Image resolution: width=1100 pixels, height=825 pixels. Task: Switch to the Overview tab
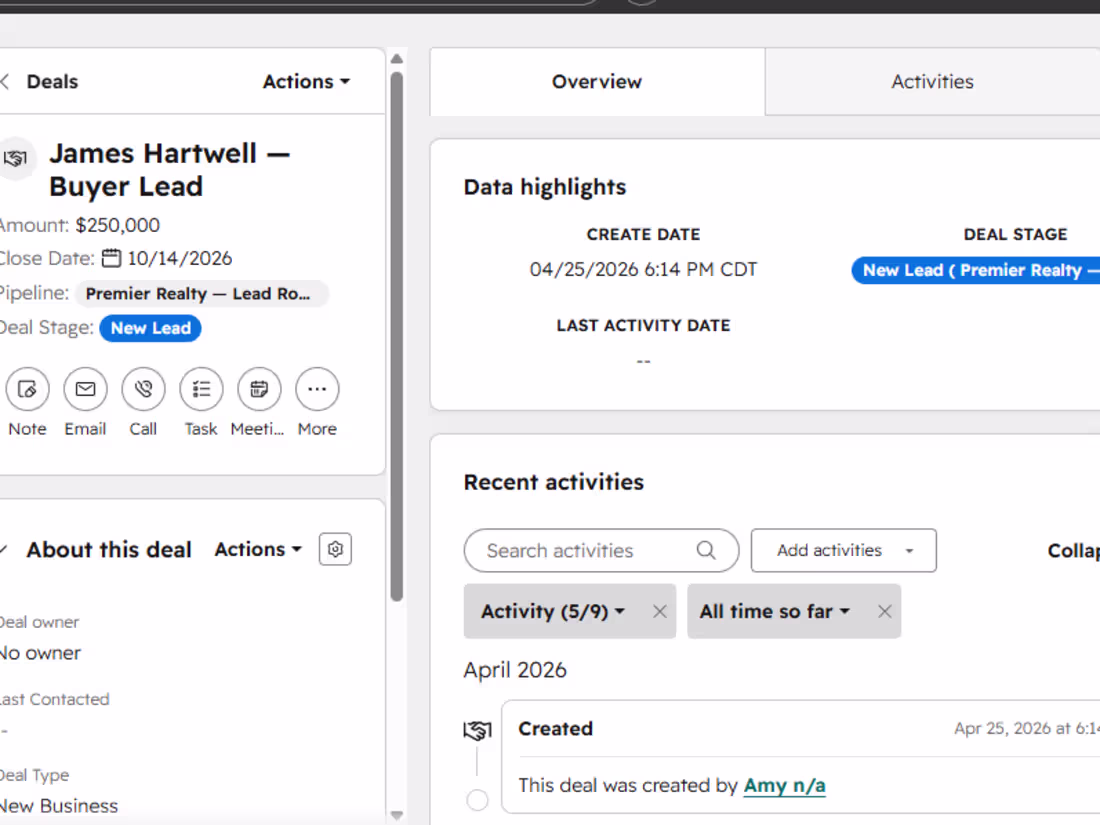point(597,81)
